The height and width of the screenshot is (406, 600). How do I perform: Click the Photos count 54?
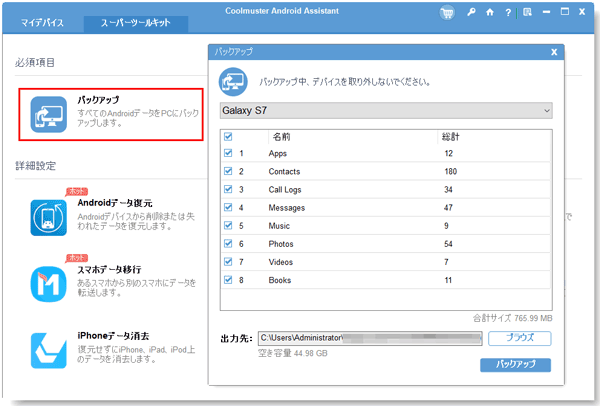(x=448, y=244)
